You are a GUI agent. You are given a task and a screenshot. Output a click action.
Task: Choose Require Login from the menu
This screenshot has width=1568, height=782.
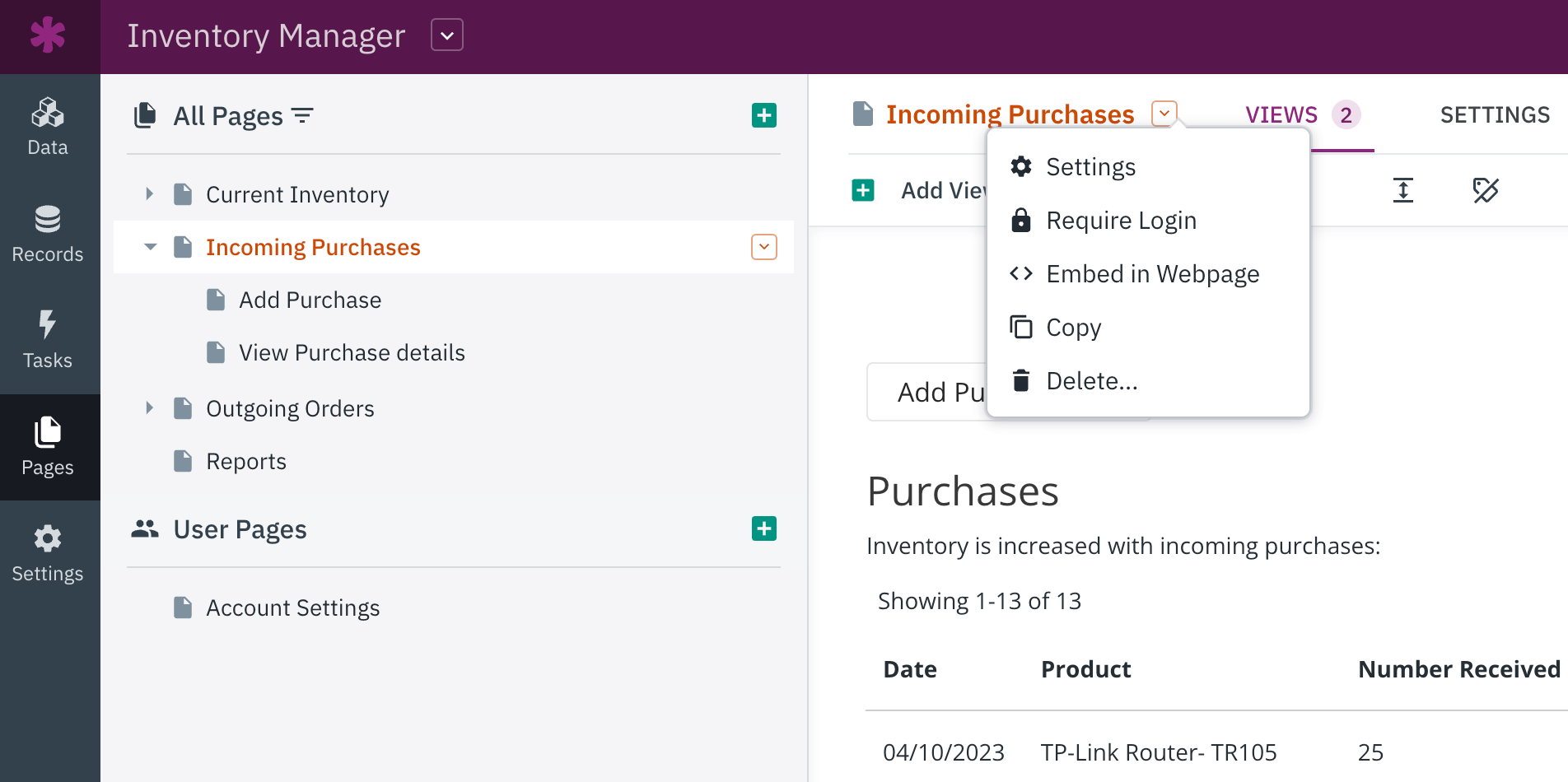coord(1120,221)
